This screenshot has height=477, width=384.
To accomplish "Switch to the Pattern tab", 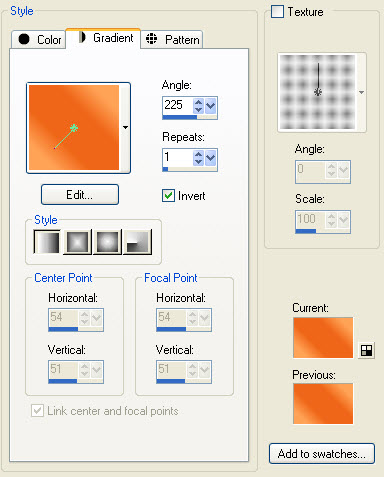I will (172, 40).
